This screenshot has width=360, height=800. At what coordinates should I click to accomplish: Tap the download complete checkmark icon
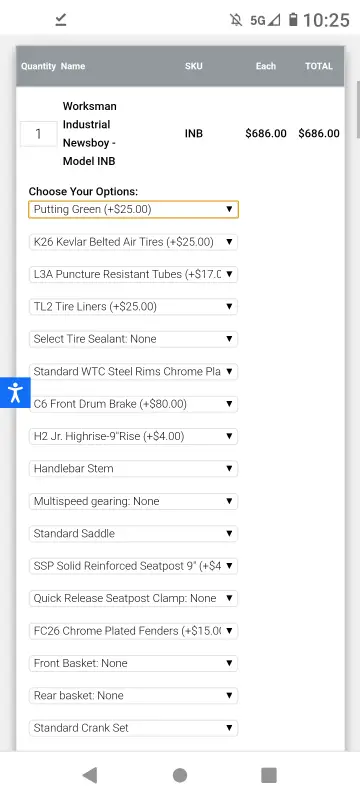point(61,19)
